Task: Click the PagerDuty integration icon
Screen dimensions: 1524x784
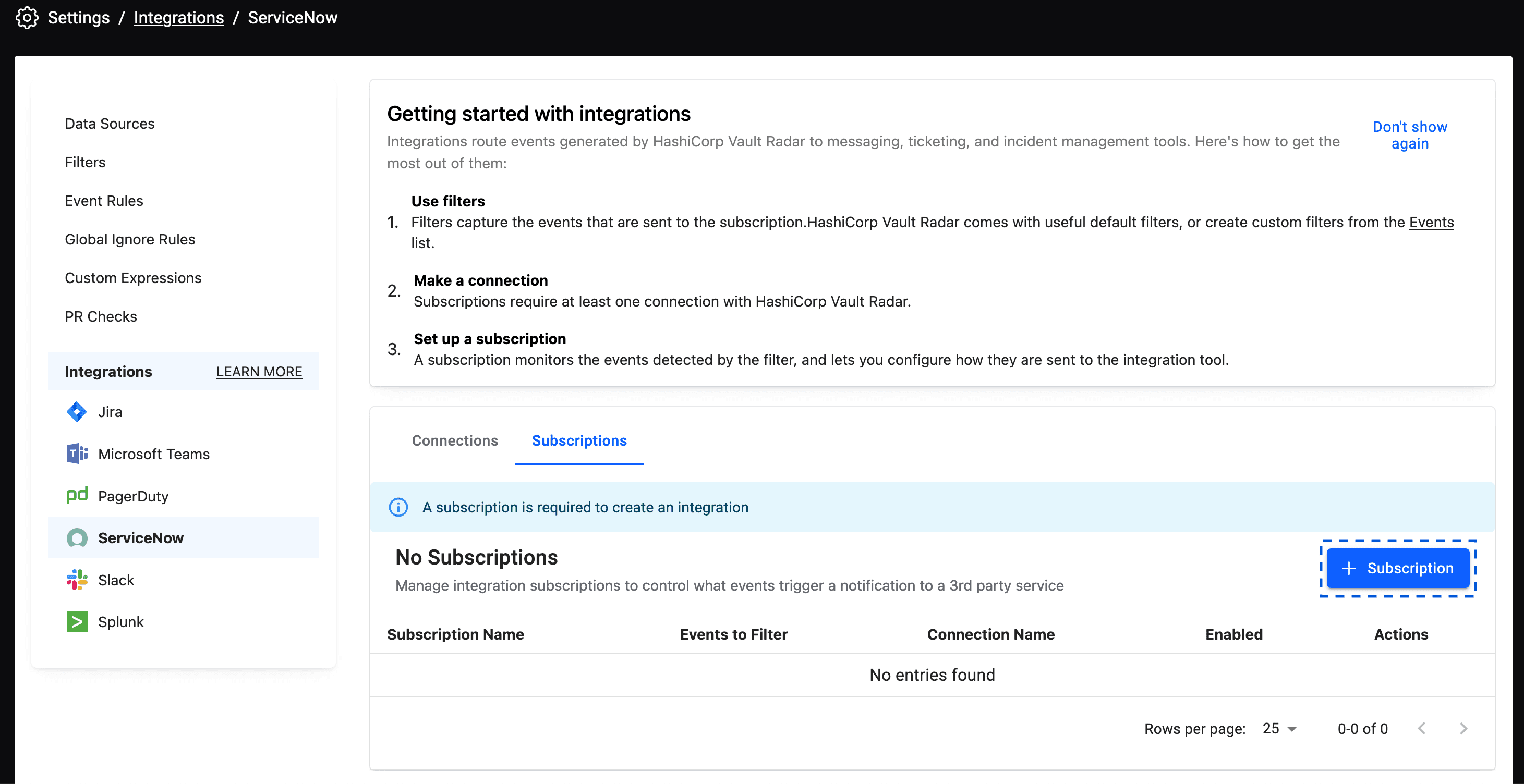Action: click(77, 494)
